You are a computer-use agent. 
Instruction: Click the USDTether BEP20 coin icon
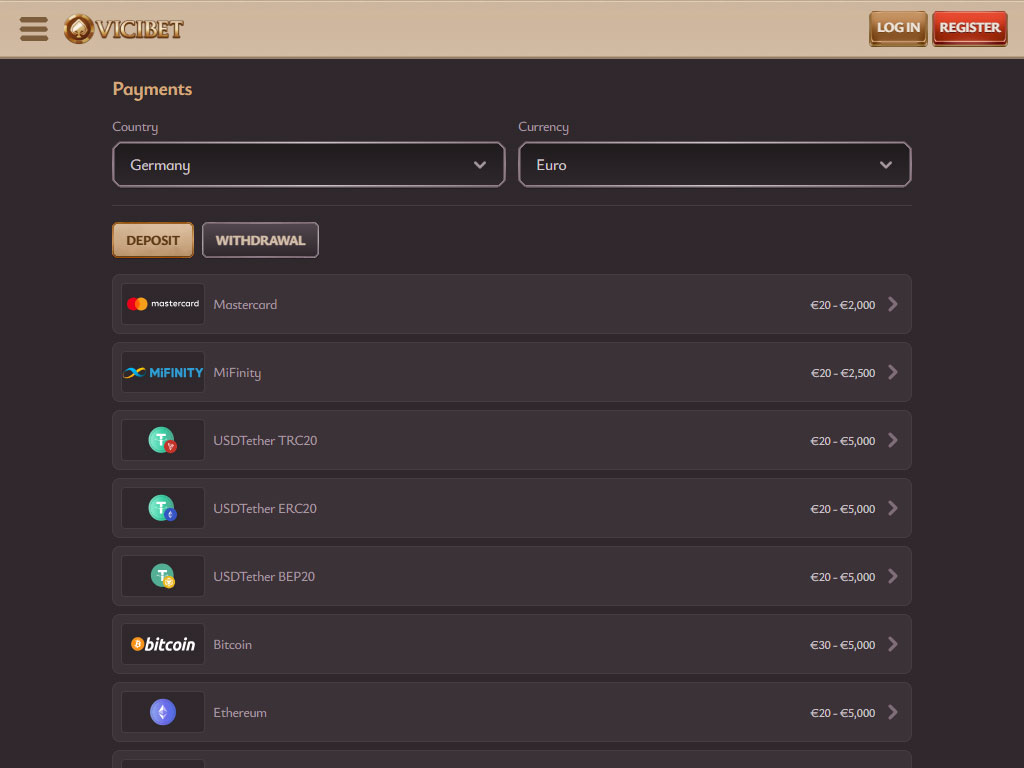click(163, 576)
